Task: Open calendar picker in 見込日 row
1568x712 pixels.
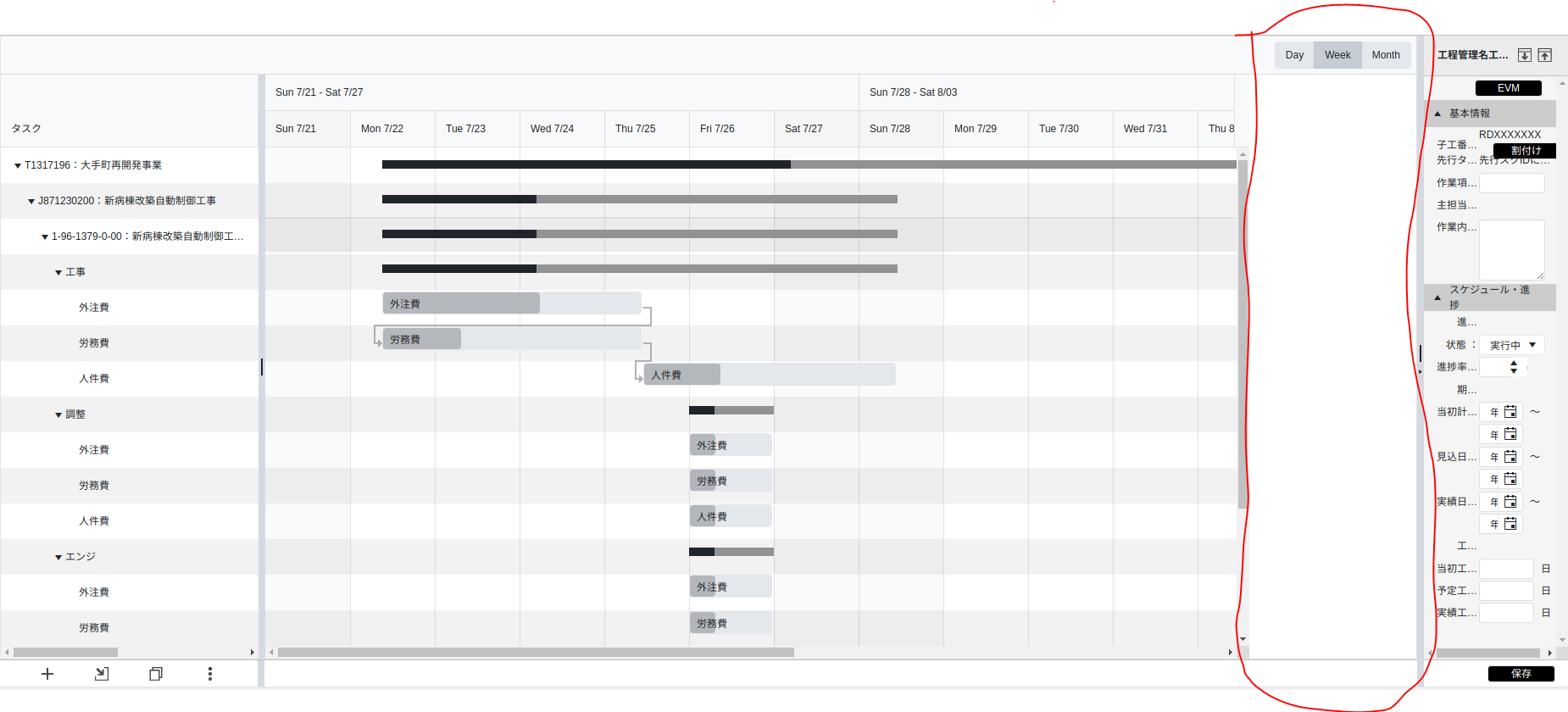Action: [1510, 457]
